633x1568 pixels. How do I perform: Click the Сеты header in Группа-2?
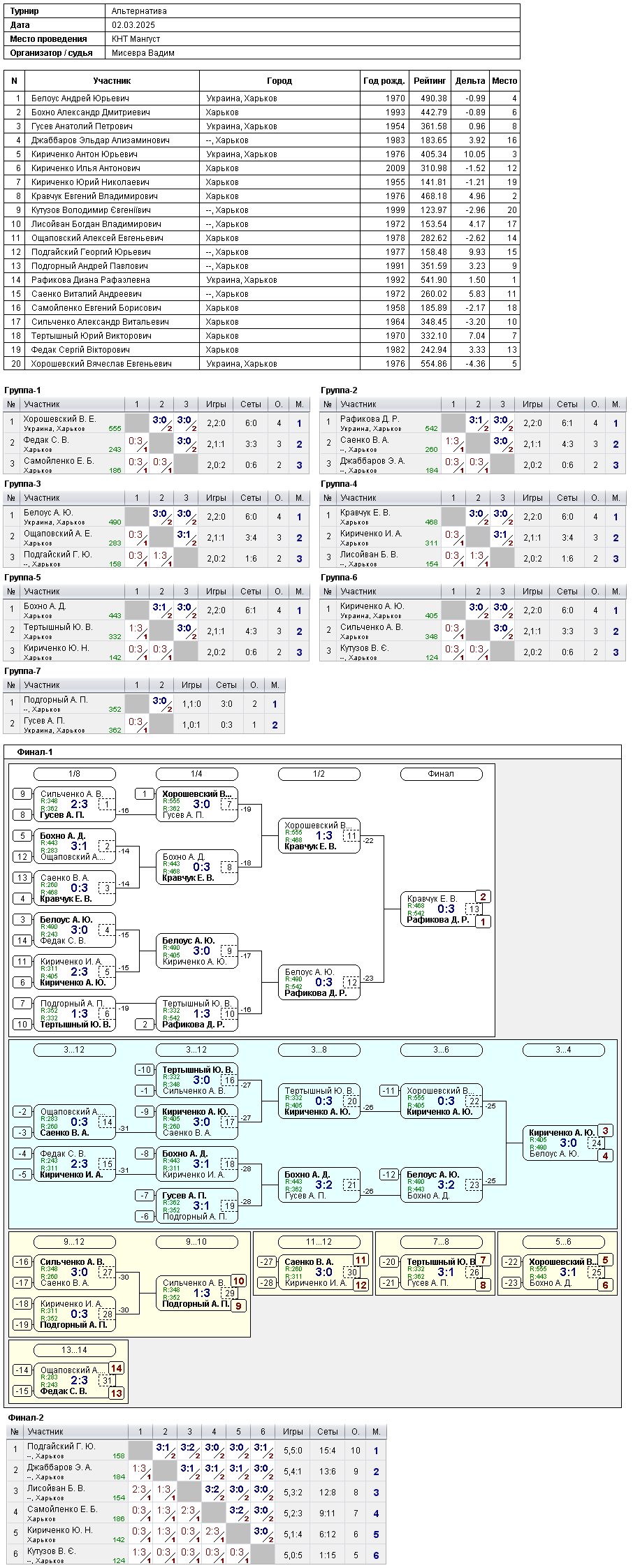click(567, 404)
